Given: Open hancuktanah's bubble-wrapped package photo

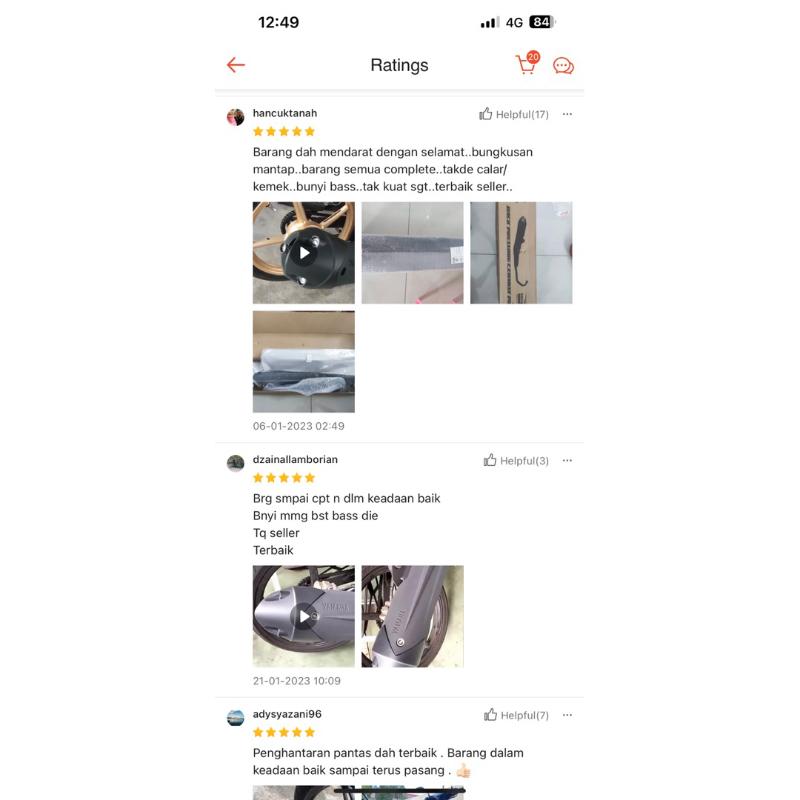Looking at the screenshot, I should 412,253.
